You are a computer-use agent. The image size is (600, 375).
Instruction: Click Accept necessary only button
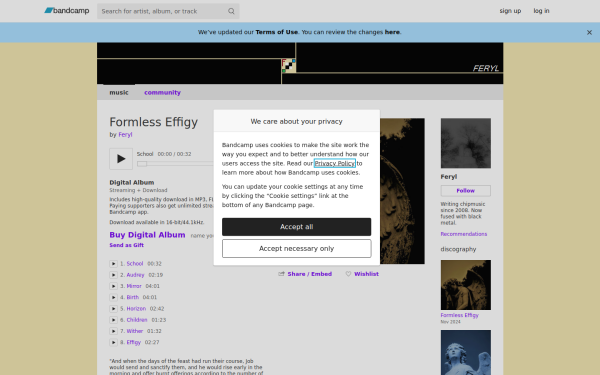pyautogui.click(x=297, y=249)
